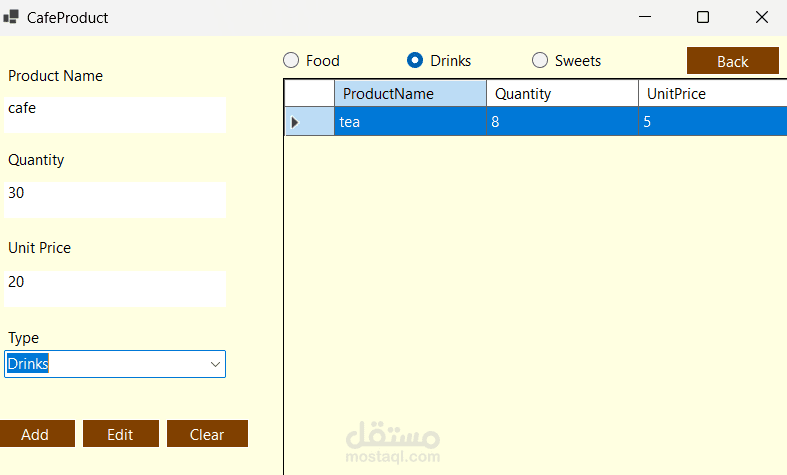This screenshot has height=475, width=787.
Task: Click the row selector arrow for tea row
Action: click(309, 122)
